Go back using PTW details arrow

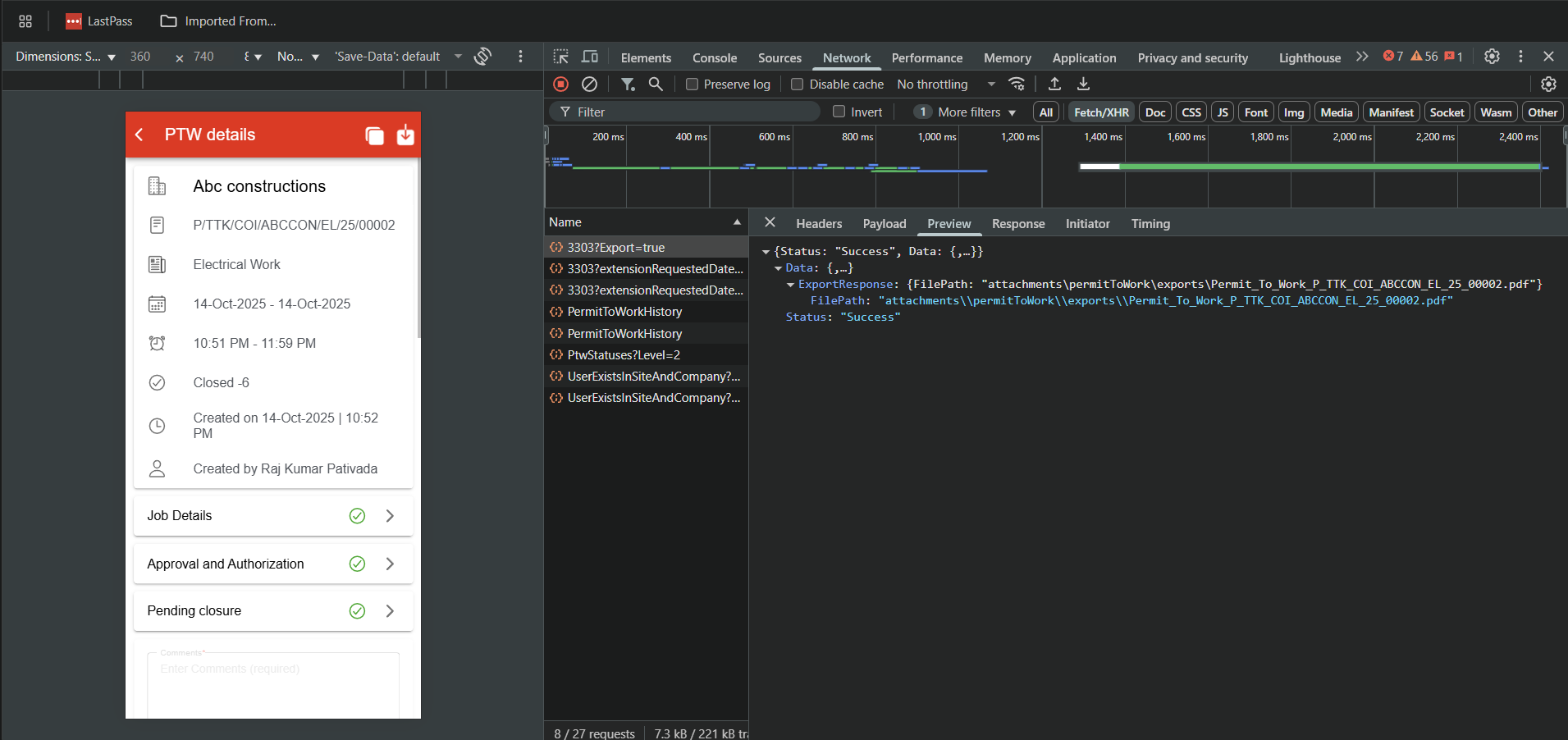139,135
